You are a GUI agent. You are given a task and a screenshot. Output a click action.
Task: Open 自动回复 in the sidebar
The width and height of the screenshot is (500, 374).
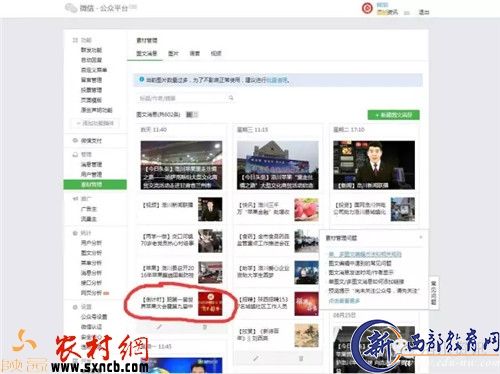tap(91, 60)
